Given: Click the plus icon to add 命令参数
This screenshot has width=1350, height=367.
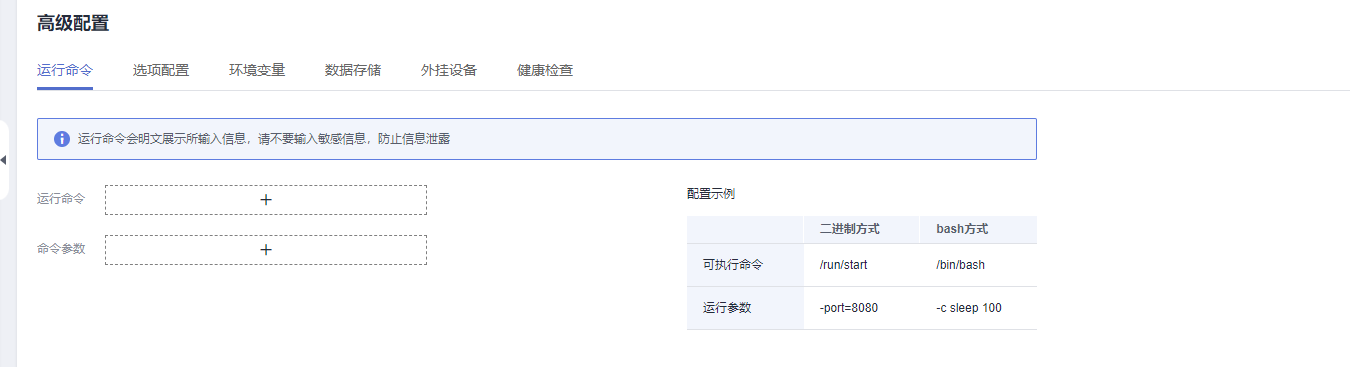Looking at the screenshot, I should tap(266, 250).
